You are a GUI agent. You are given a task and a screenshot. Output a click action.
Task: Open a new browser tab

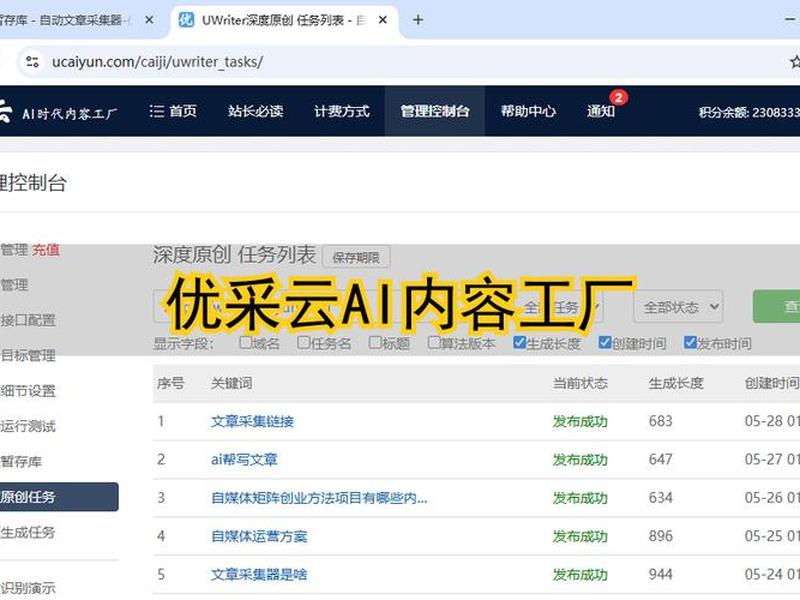pyautogui.click(x=418, y=20)
